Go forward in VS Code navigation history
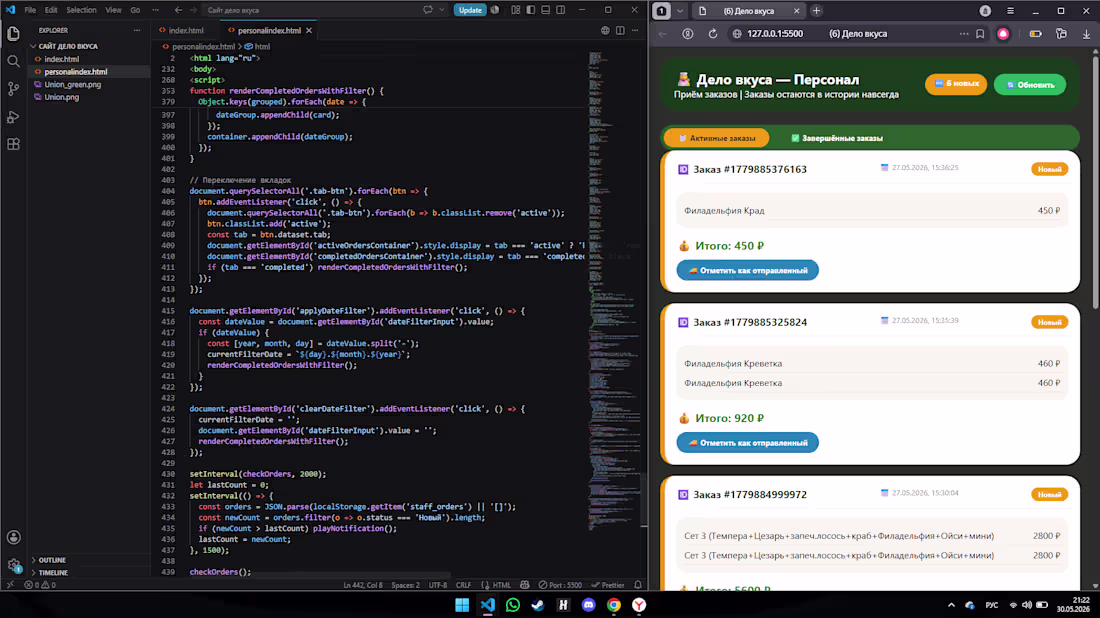The image size is (1100, 618). click(x=193, y=10)
